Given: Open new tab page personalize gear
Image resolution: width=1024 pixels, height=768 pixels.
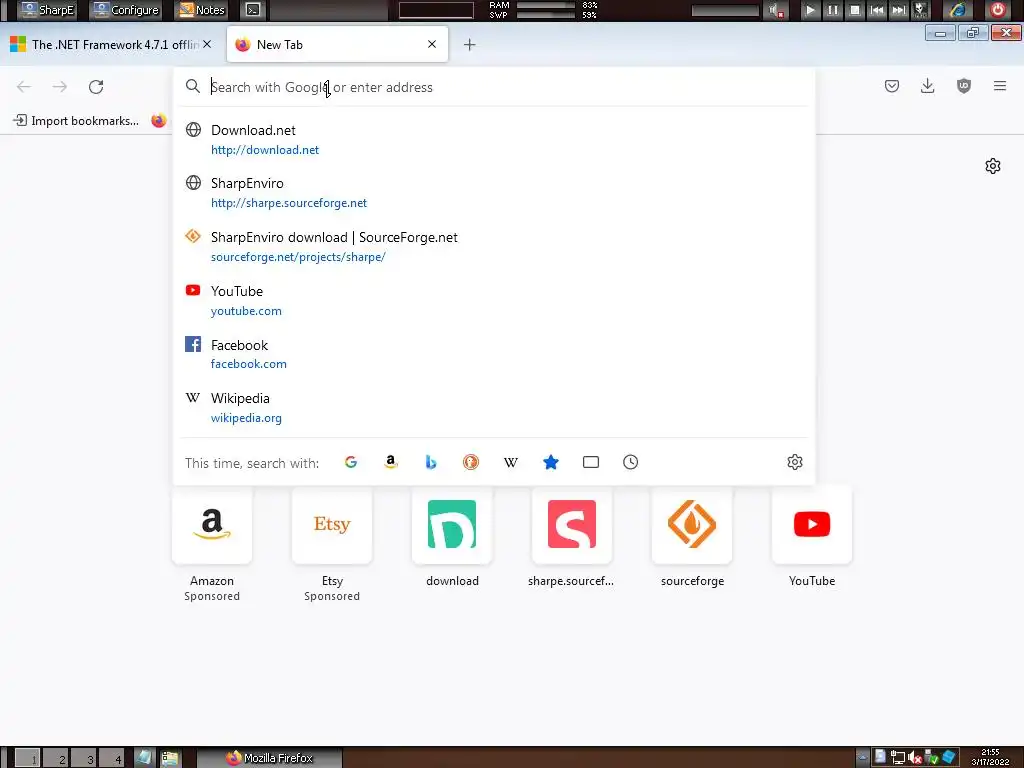Looking at the screenshot, I should tap(993, 166).
